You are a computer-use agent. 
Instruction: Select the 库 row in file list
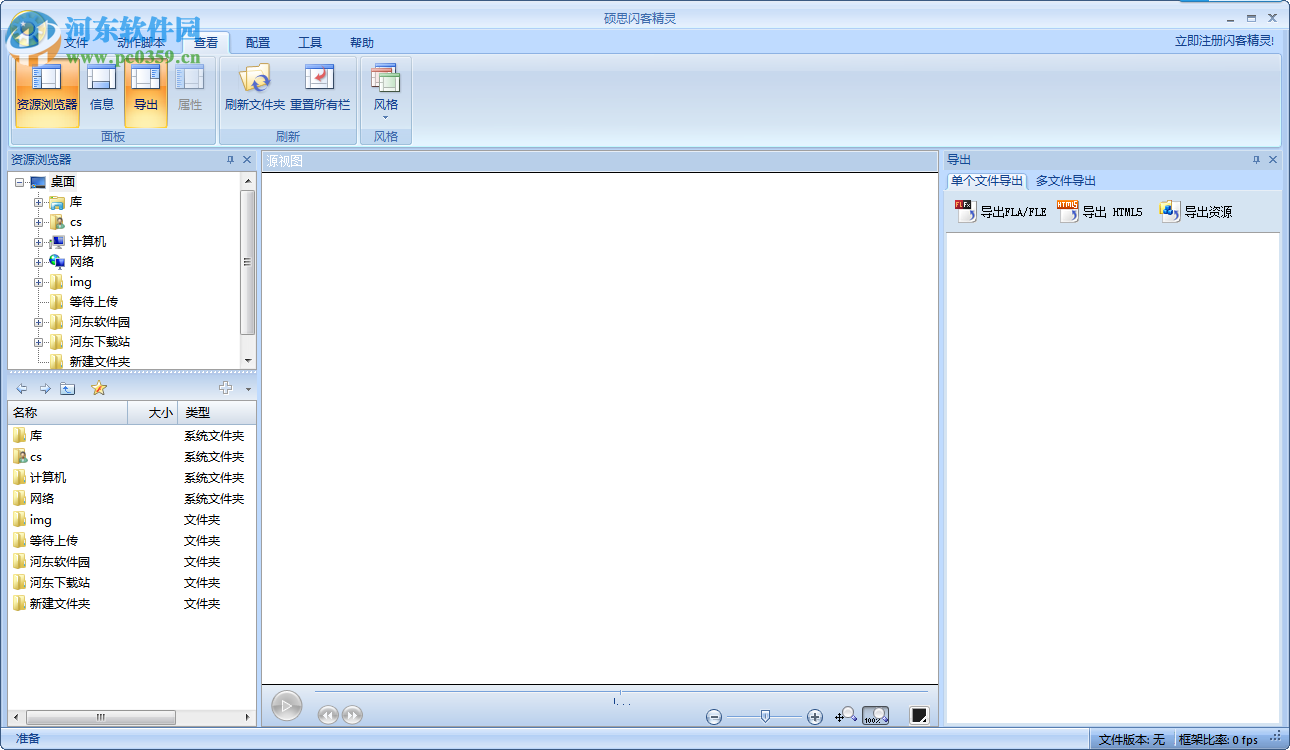click(132, 436)
